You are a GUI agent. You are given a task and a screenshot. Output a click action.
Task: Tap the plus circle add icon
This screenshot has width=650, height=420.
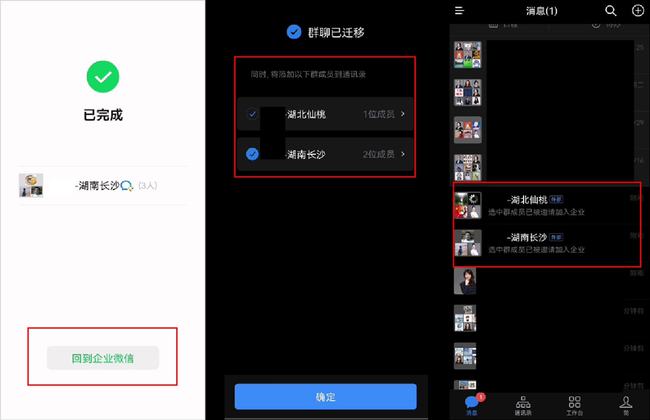(x=638, y=10)
